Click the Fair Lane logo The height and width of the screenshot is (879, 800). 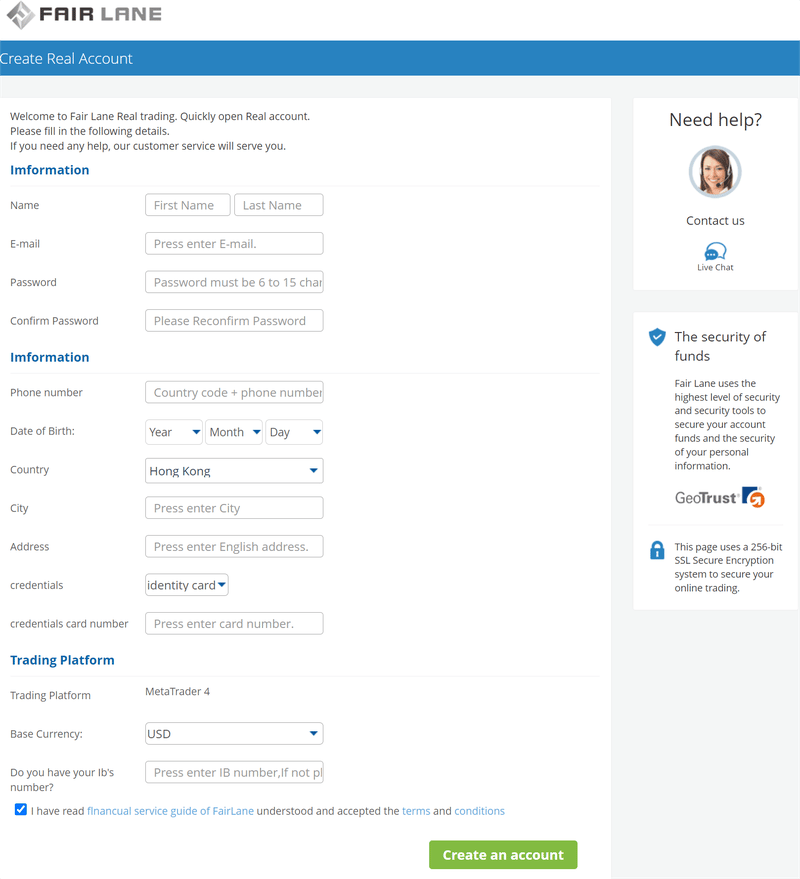(x=84, y=15)
